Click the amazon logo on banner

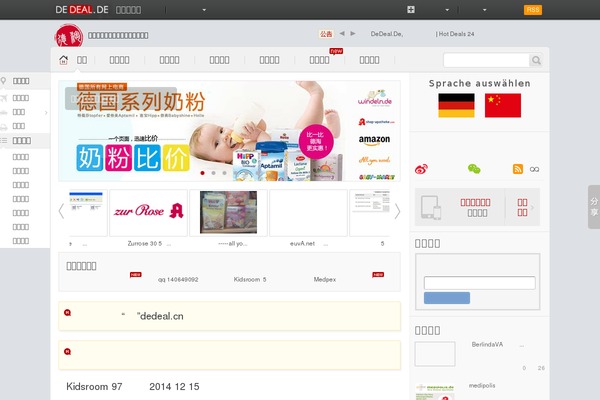374,140
